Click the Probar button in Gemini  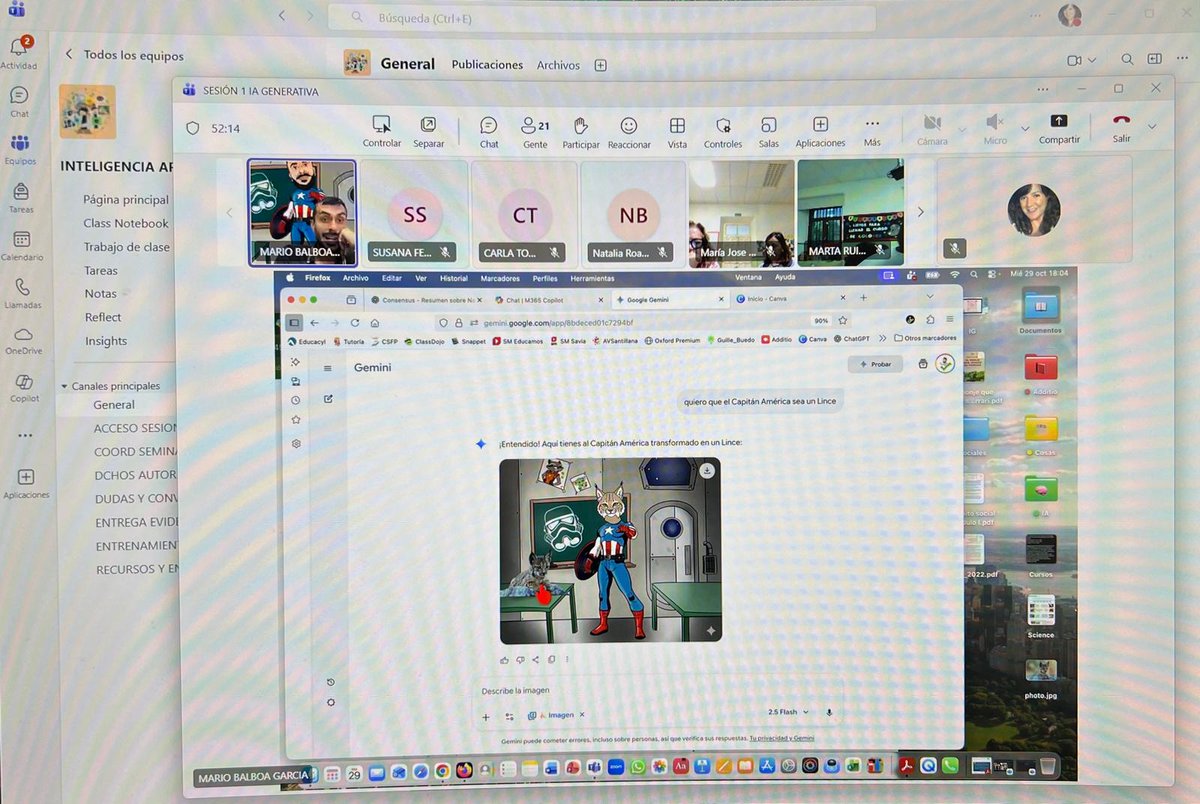[x=875, y=364]
